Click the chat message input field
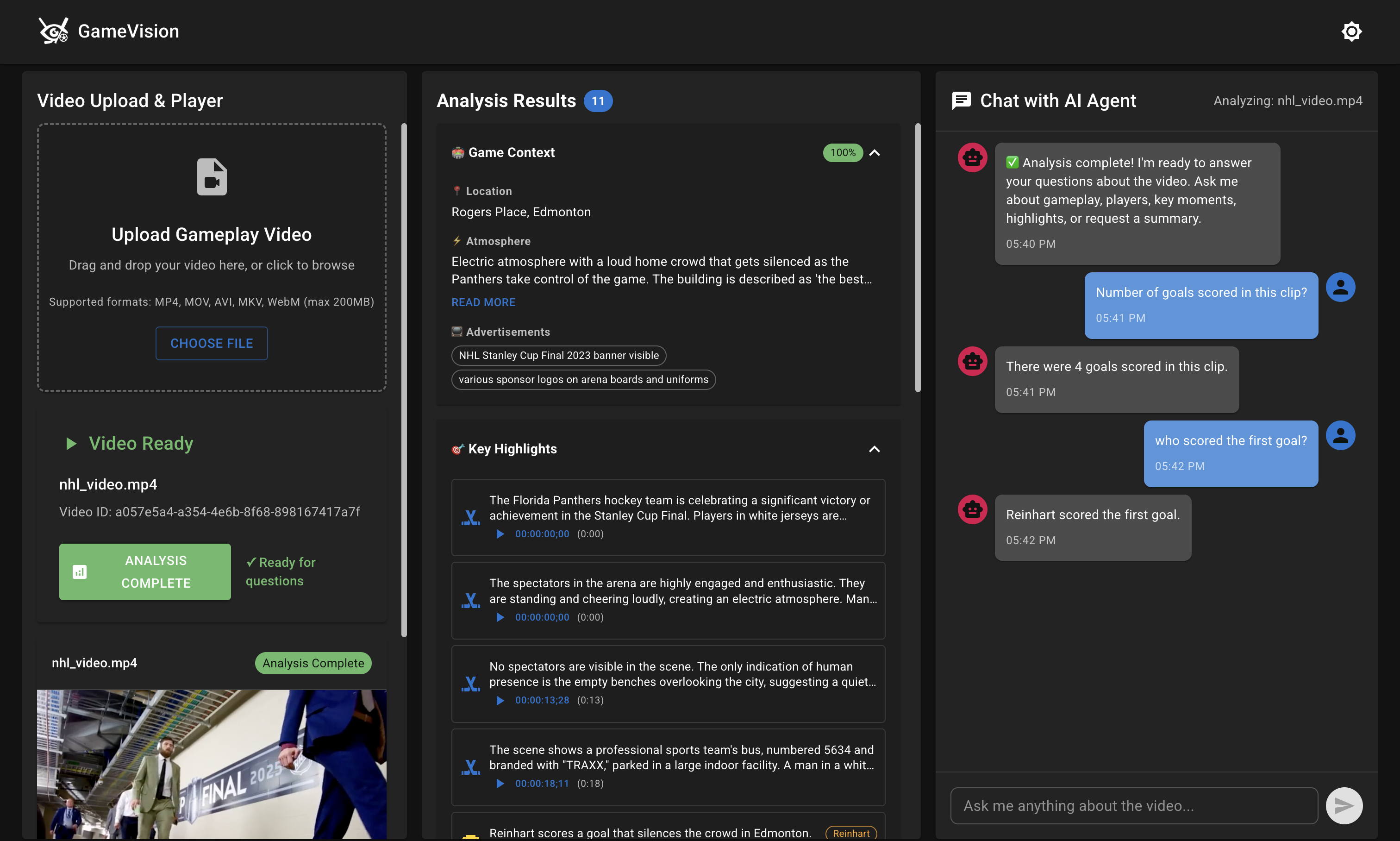 (1134, 805)
